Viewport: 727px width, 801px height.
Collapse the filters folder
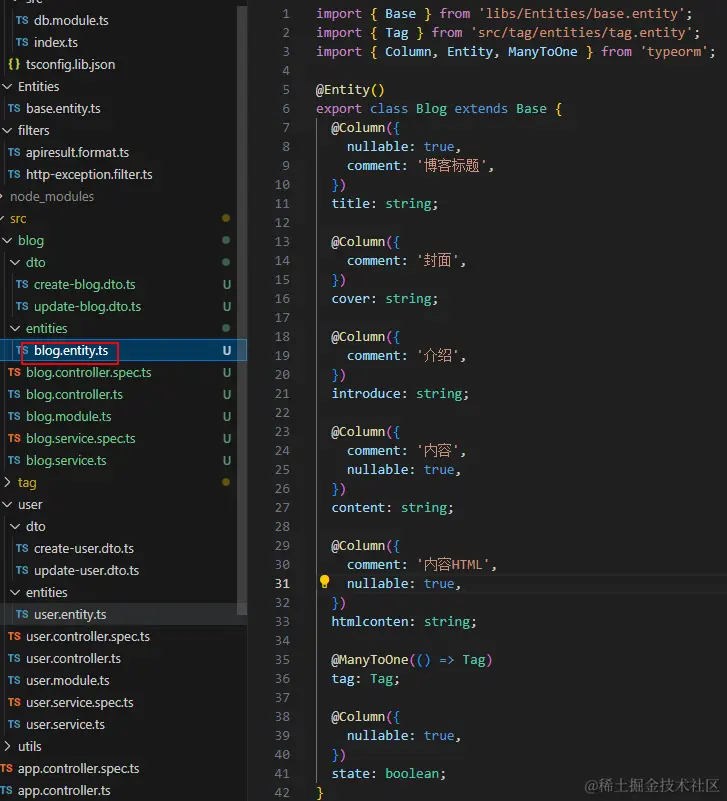[7, 130]
